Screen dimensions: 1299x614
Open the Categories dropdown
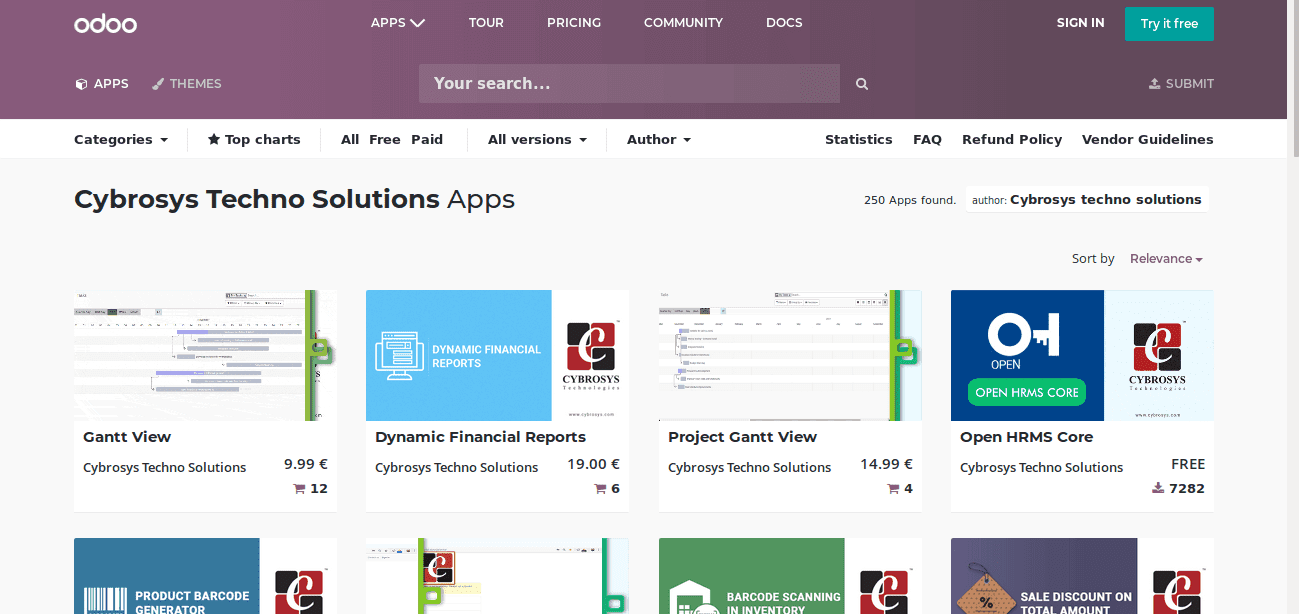click(121, 140)
